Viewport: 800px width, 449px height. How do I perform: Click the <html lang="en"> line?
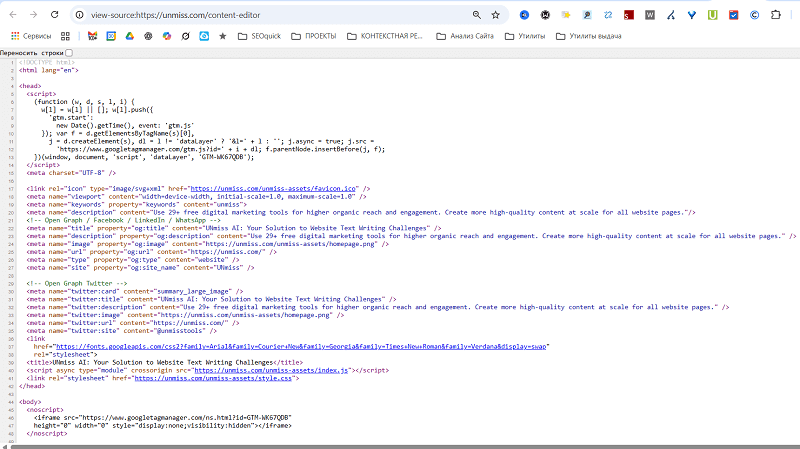click(49, 70)
